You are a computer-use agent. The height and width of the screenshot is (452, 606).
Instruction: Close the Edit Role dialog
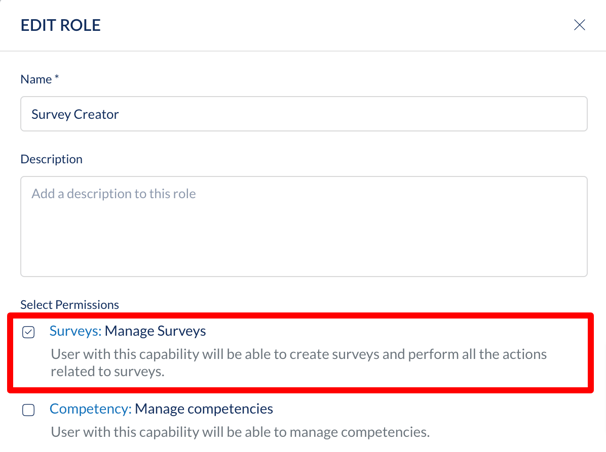pyautogui.click(x=579, y=25)
